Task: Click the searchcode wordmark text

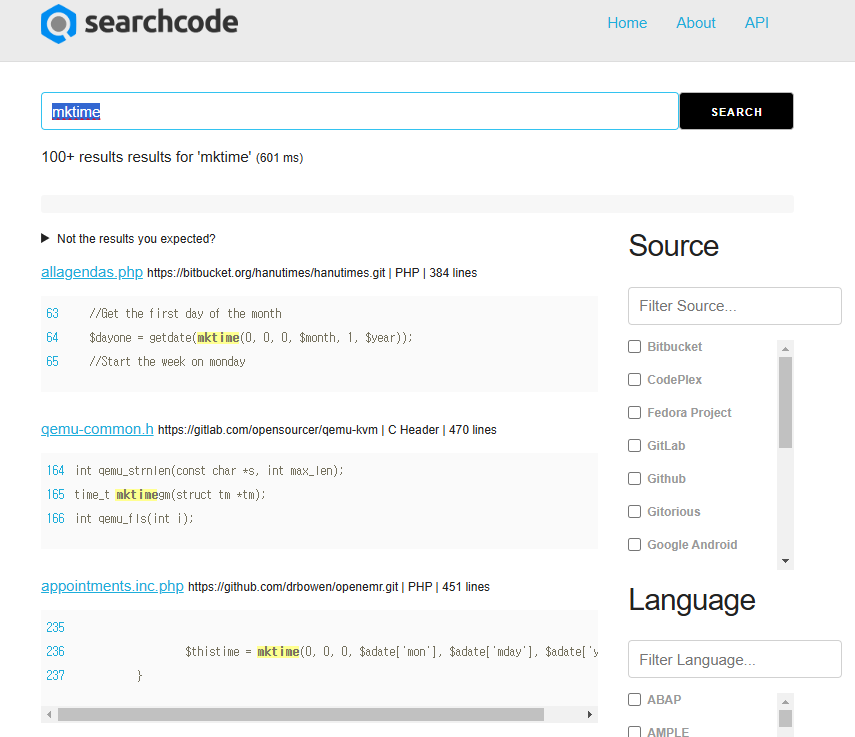Action: [x=161, y=22]
